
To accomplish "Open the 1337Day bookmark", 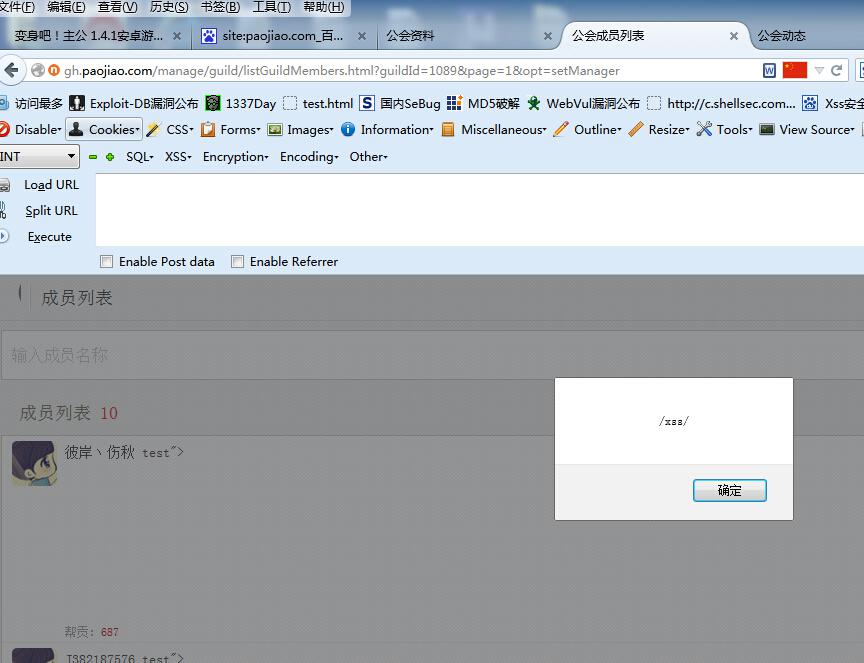I will pos(241,103).
